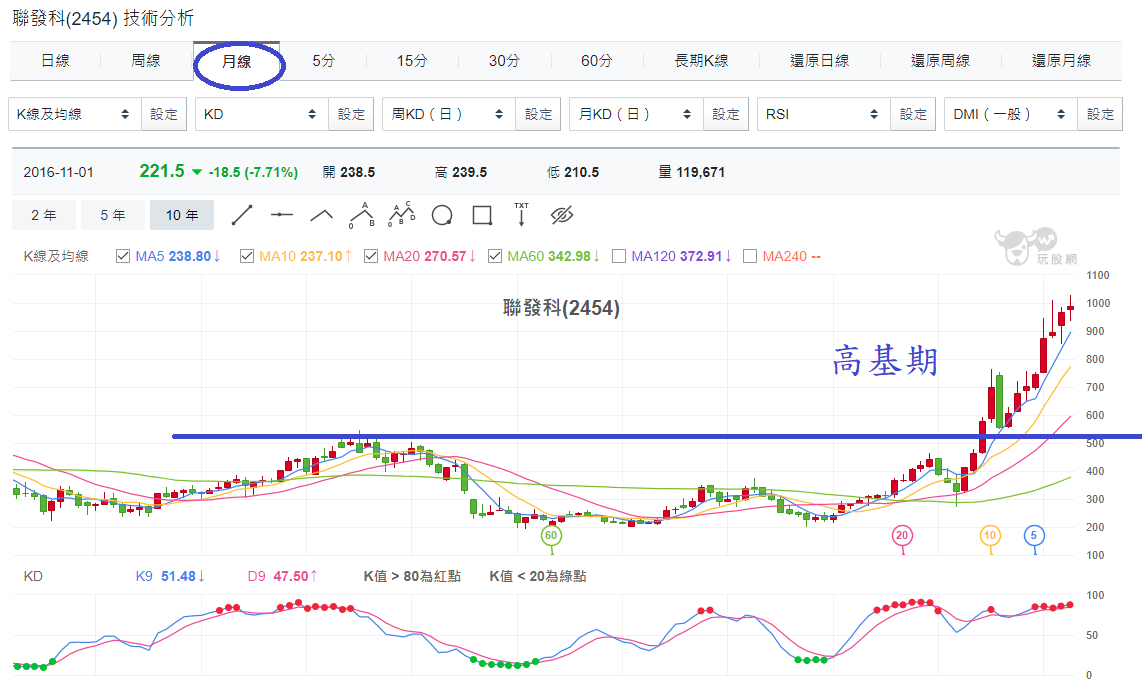Image resolution: width=1142 pixels, height=681 pixels.
Task: Click the K9 51.48 value
Action: 170,576
